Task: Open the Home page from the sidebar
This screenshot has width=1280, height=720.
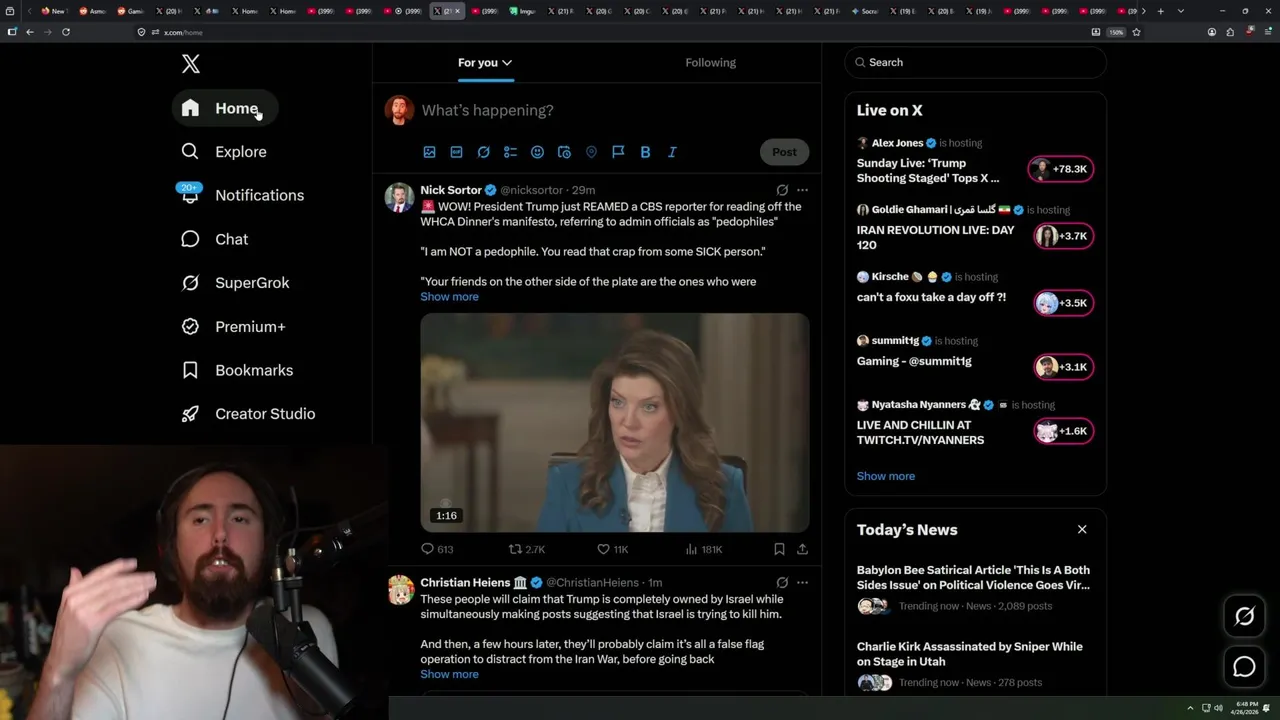Action: (224, 108)
